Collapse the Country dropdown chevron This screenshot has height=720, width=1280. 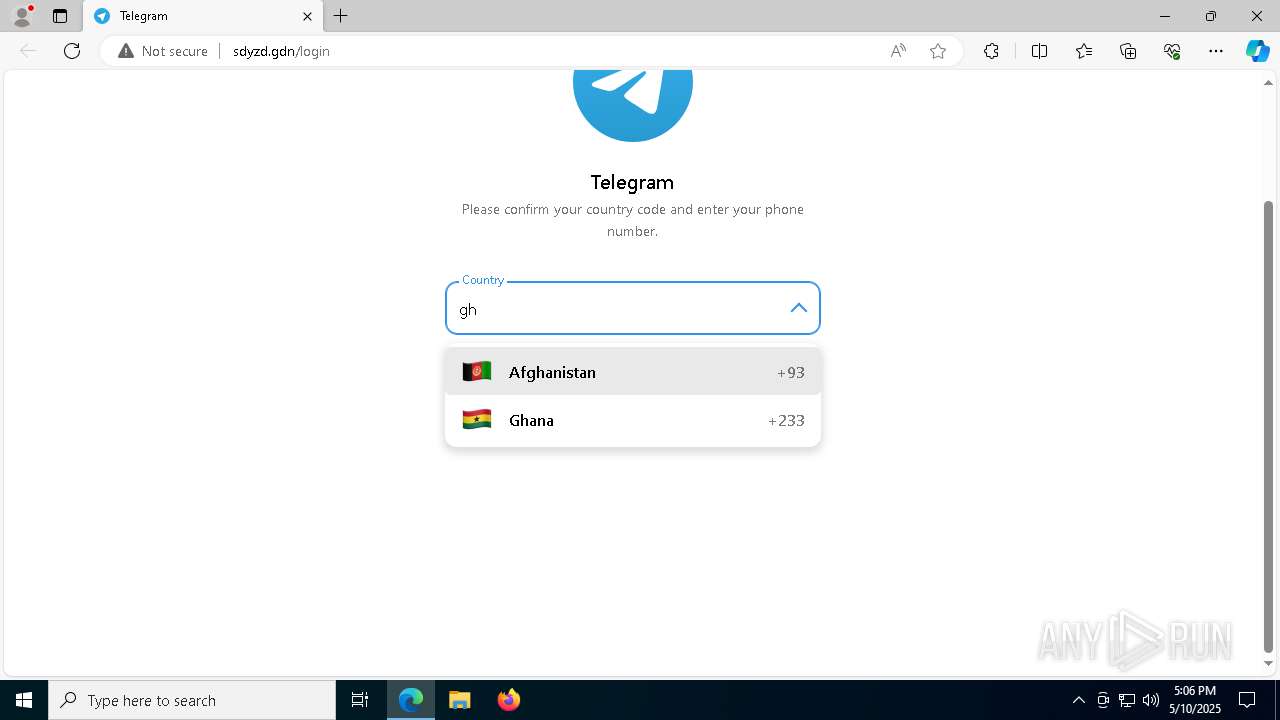pyautogui.click(x=798, y=308)
